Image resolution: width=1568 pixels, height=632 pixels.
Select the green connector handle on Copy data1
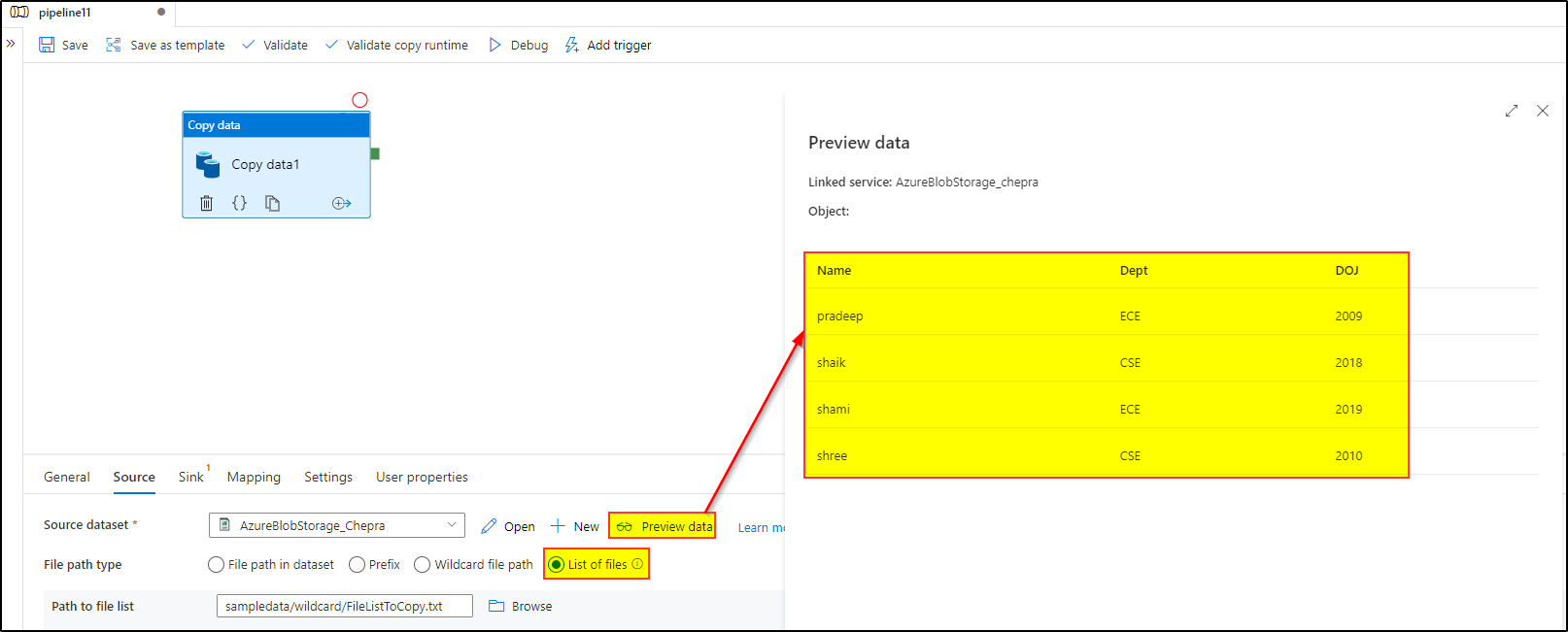pos(374,153)
